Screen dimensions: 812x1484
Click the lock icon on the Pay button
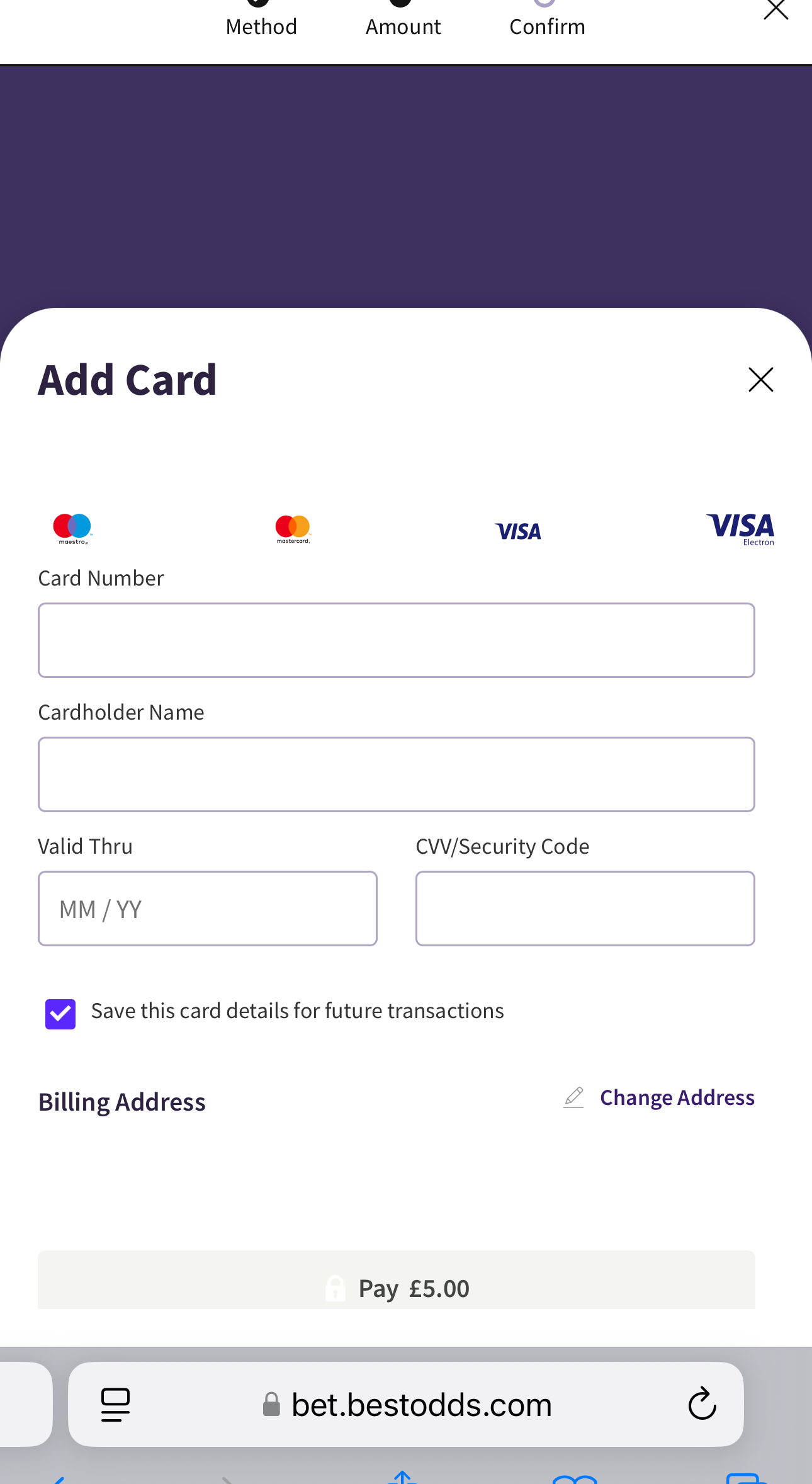(335, 1288)
